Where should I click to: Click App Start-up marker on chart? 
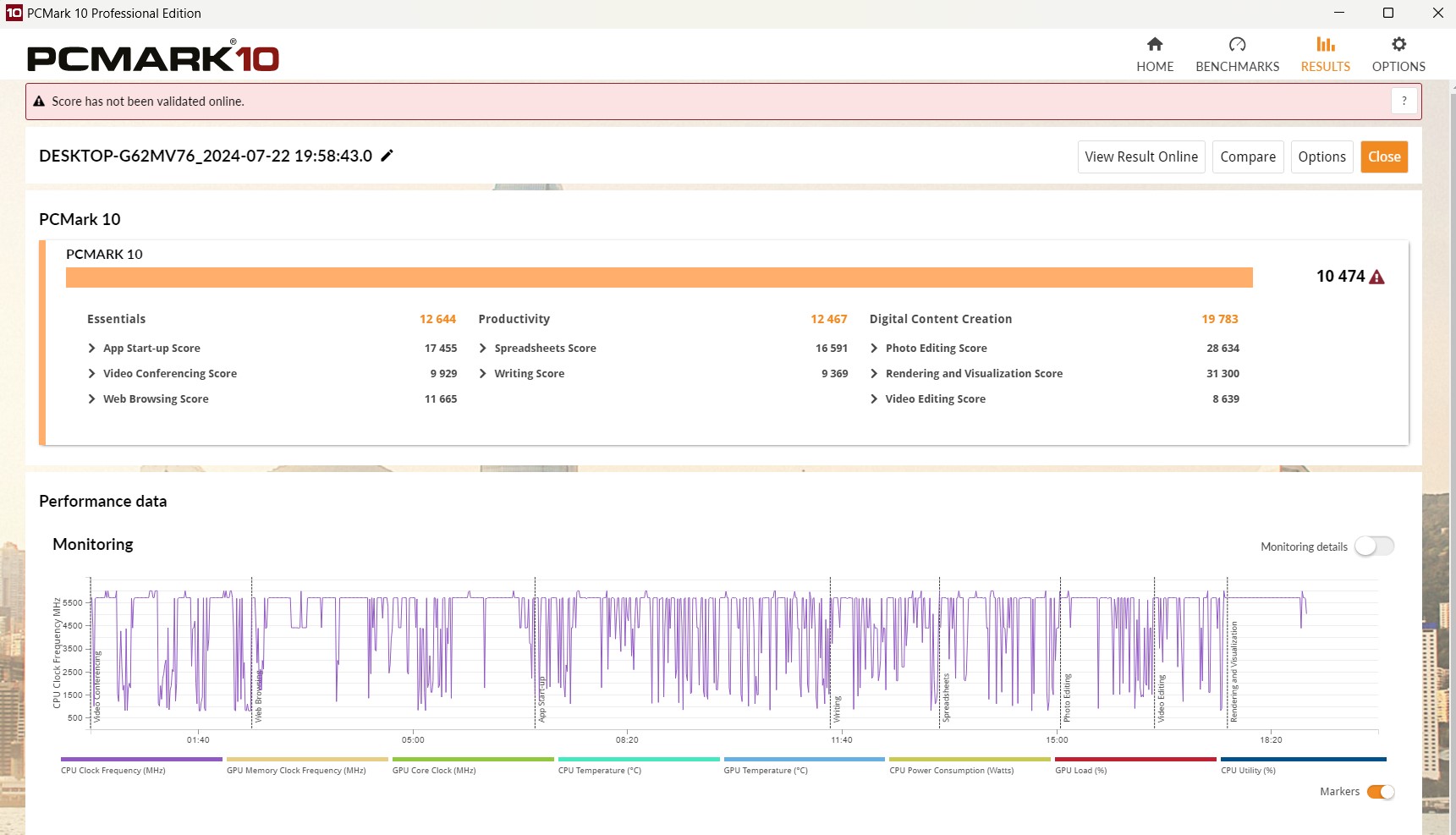coord(542,699)
